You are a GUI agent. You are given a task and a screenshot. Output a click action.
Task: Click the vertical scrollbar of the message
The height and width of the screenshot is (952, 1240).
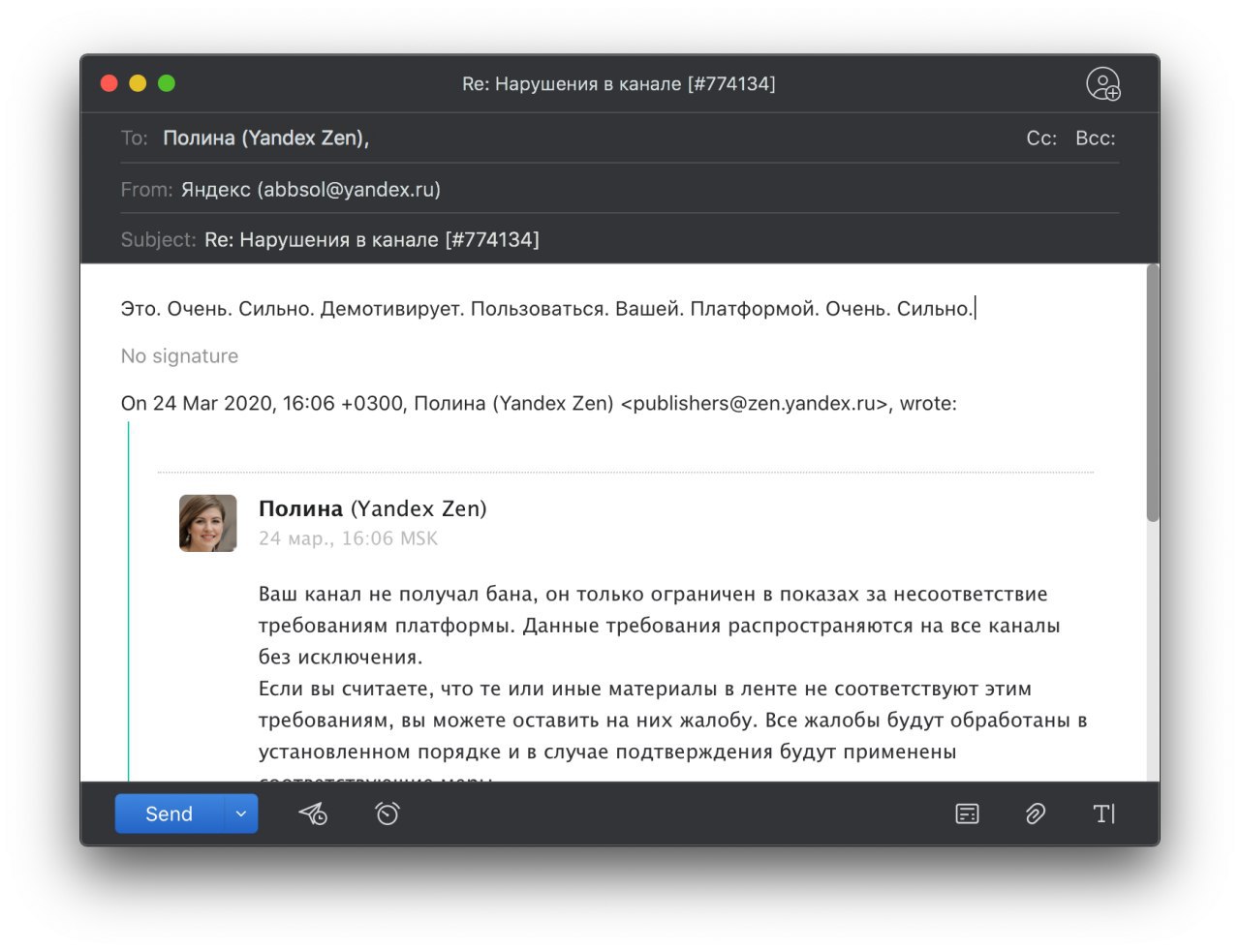pyautogui.click(x=1152, y=392)
